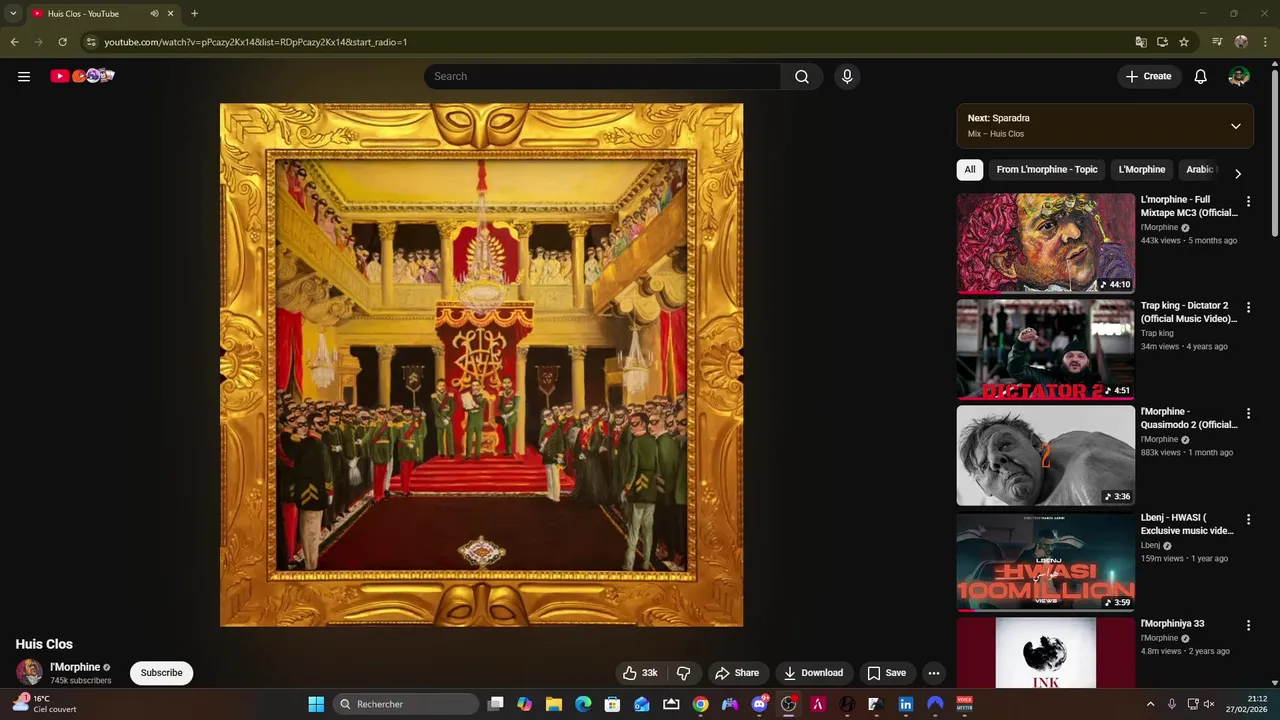This screenshot has width=1280, height=720.
Task: Open Trap king Dictator 2 thumbnail
Action: [x=1046, y=349]
